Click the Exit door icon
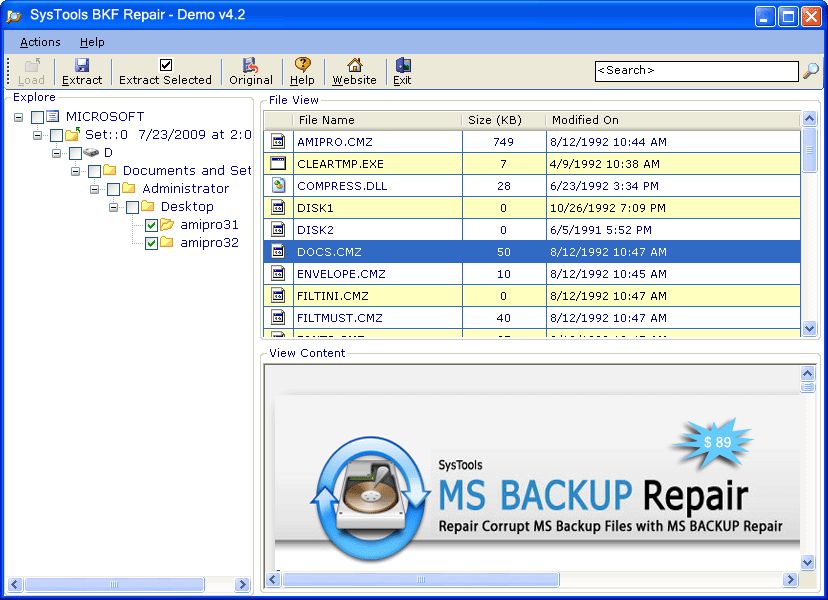Viewport: 828px width, 600px height. pyautogui.click(x=403, y=64)
